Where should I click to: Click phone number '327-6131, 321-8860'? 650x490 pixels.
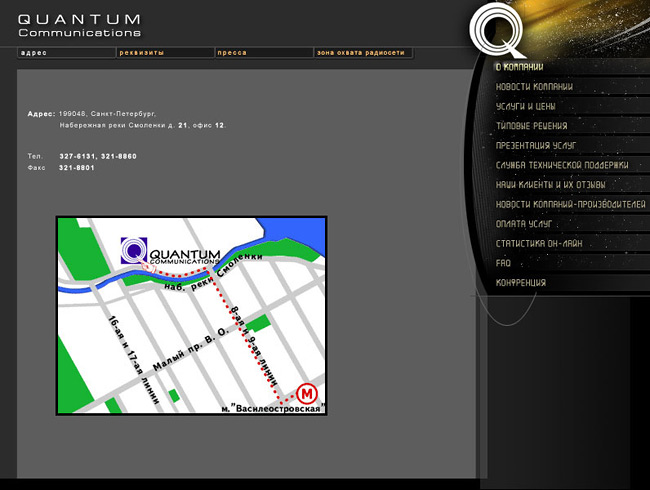pos(98,156)
